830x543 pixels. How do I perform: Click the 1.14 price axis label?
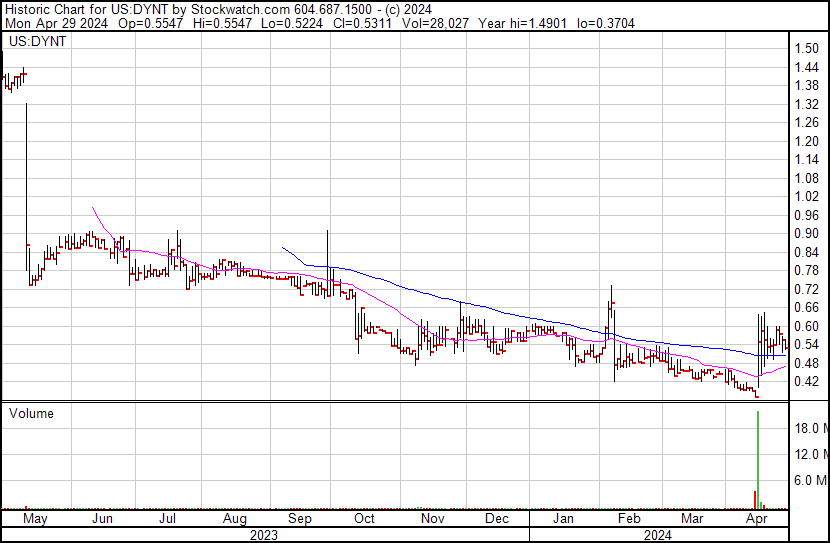pyautogui.click(x=806, y=159)
